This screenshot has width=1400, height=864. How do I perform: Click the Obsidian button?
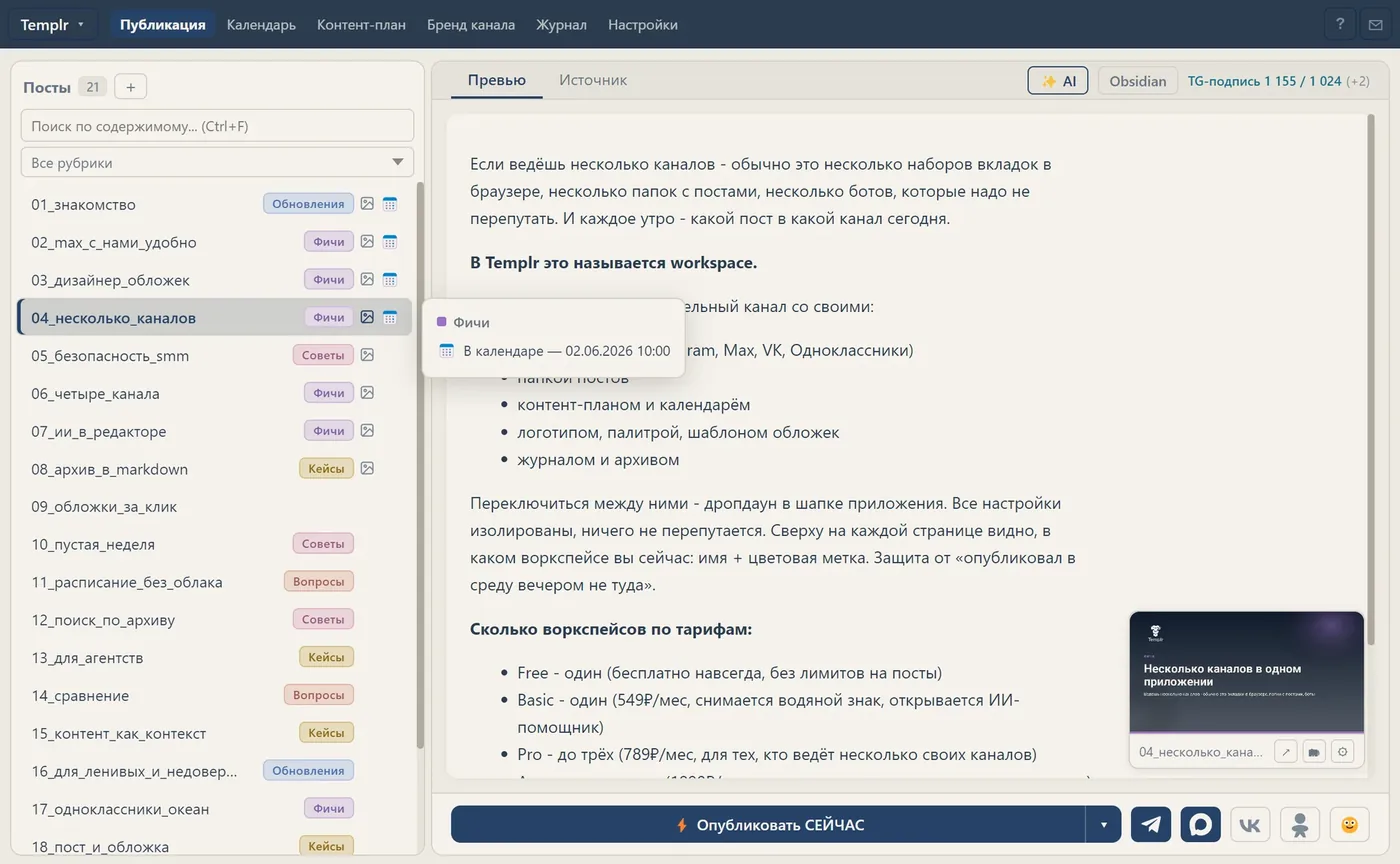pyautogui.click(x=1138, y=81)
